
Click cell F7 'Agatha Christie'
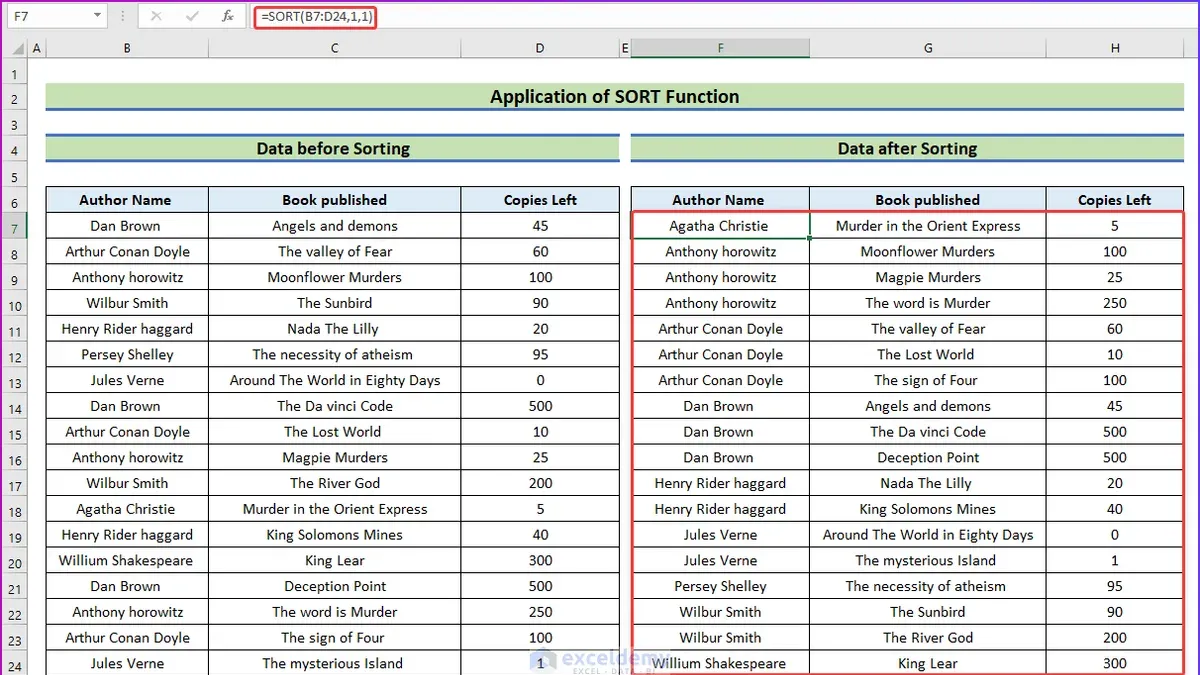click(x=720, y=226)
